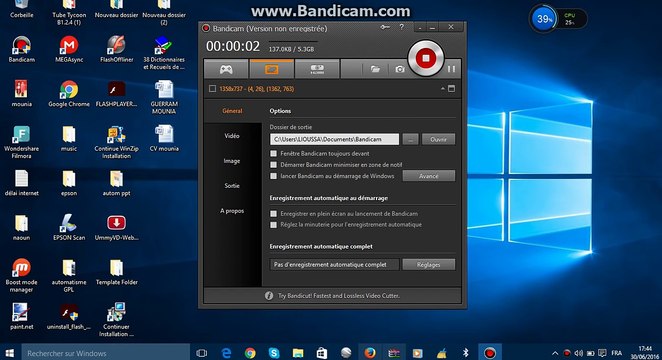Click the Google Chrome desktop icon
The height and width of the screenshot is (360, 662).
pos(69,94)
